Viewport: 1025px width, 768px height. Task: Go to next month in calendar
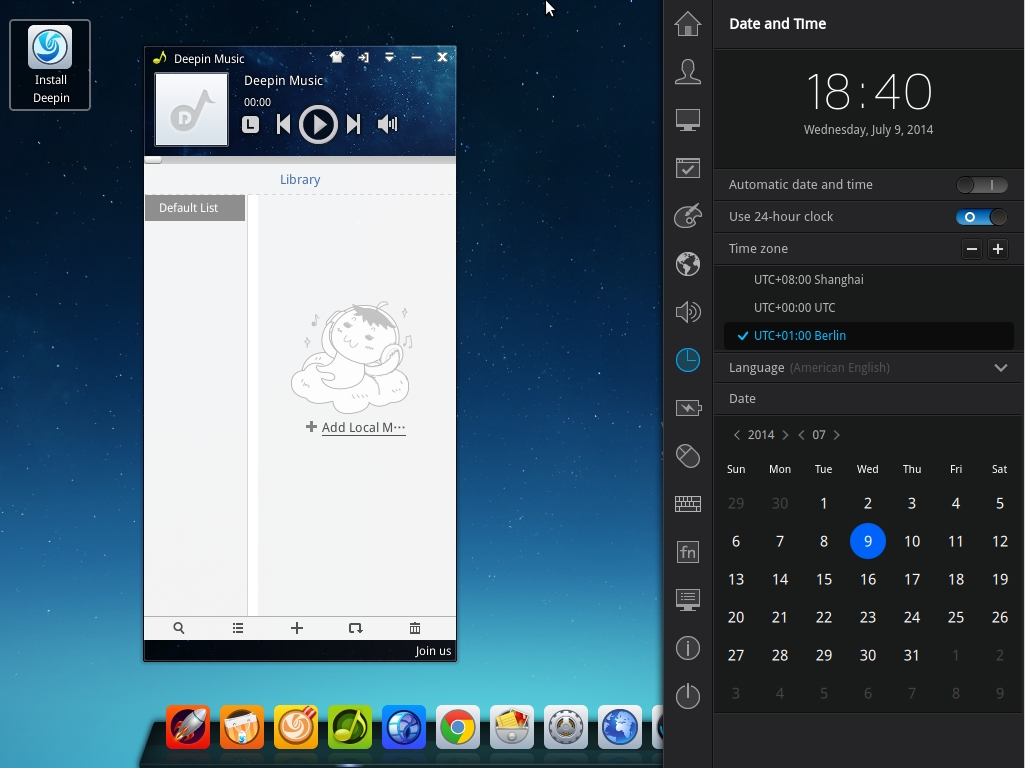click(x=837, y=435)
